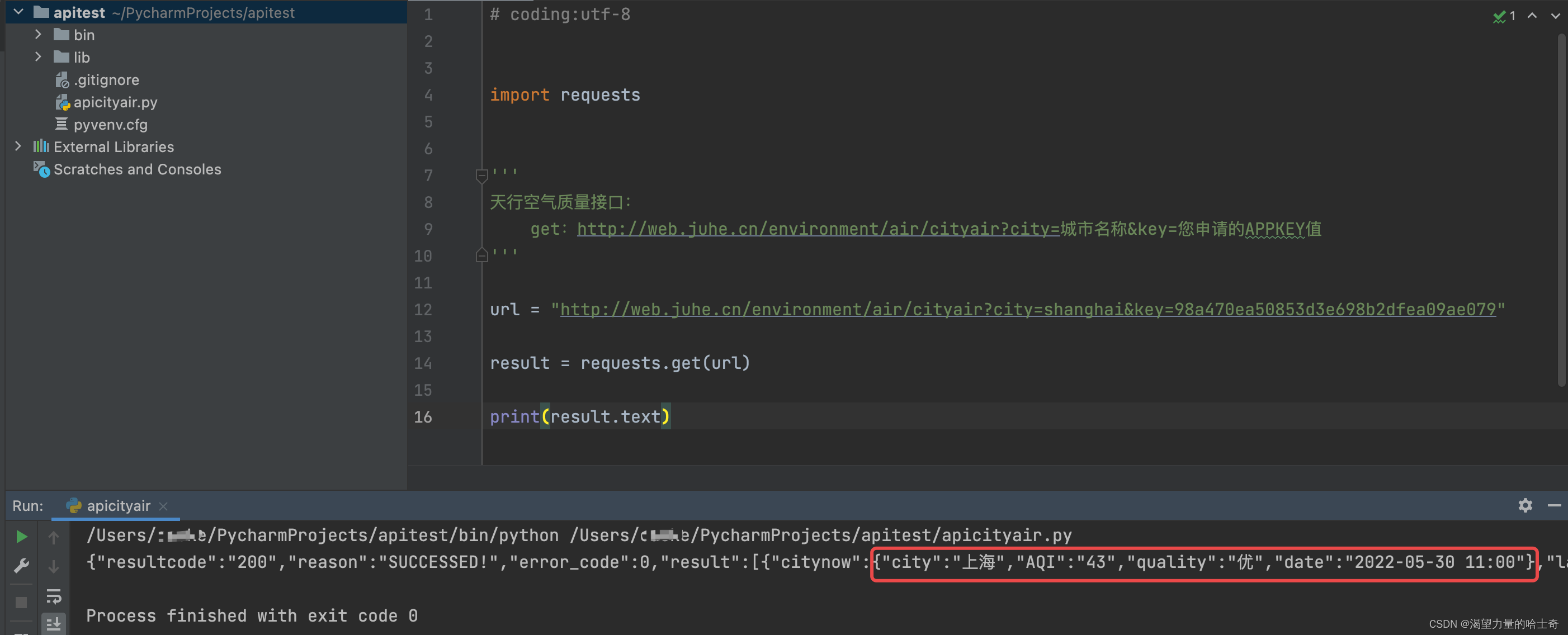The height and width of the screenshot is (635, 1568).
Task: Toggle scroll to end of output
Action: [x=54, y=624]
